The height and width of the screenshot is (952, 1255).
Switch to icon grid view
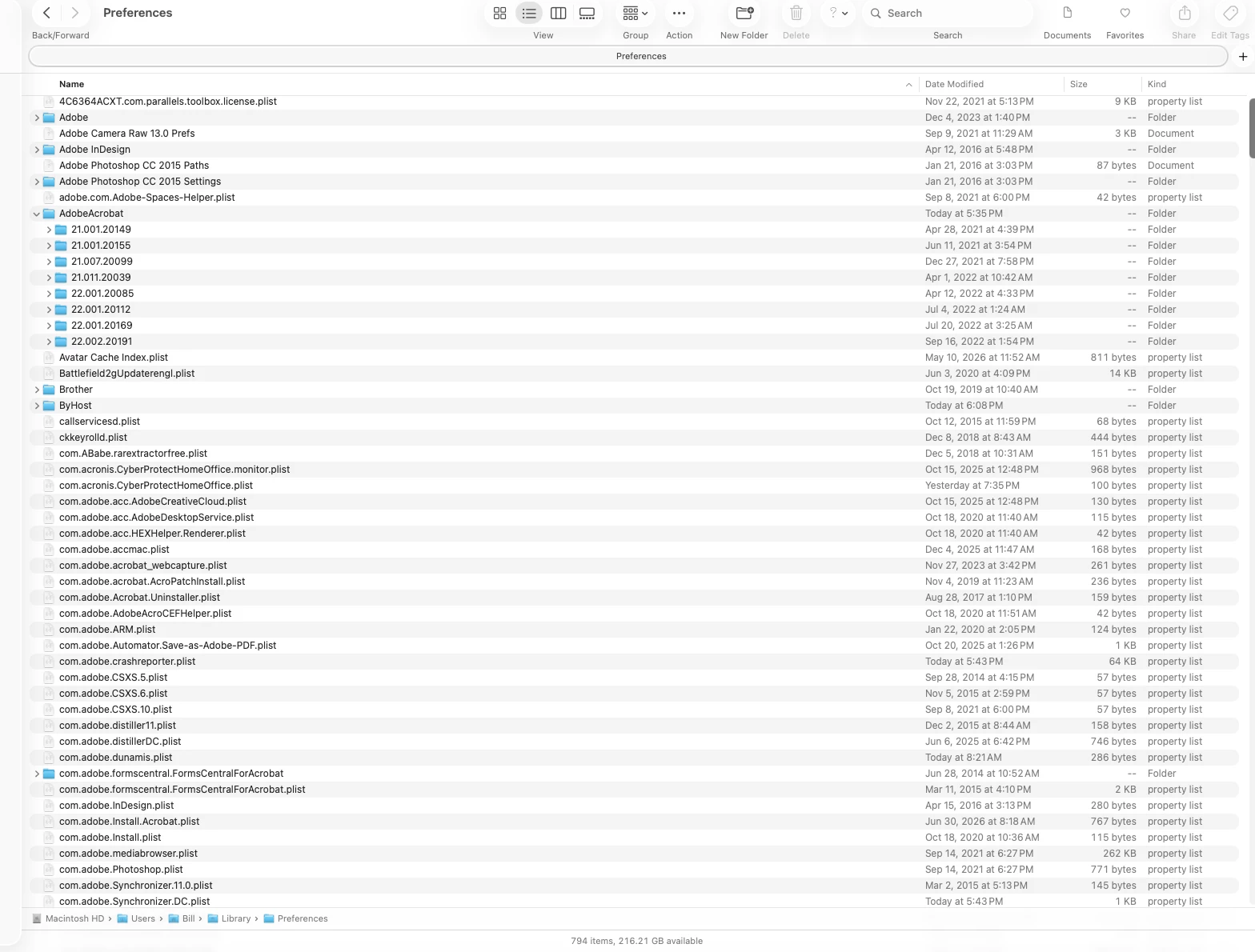pyautogui.click(x=500, y=13)
